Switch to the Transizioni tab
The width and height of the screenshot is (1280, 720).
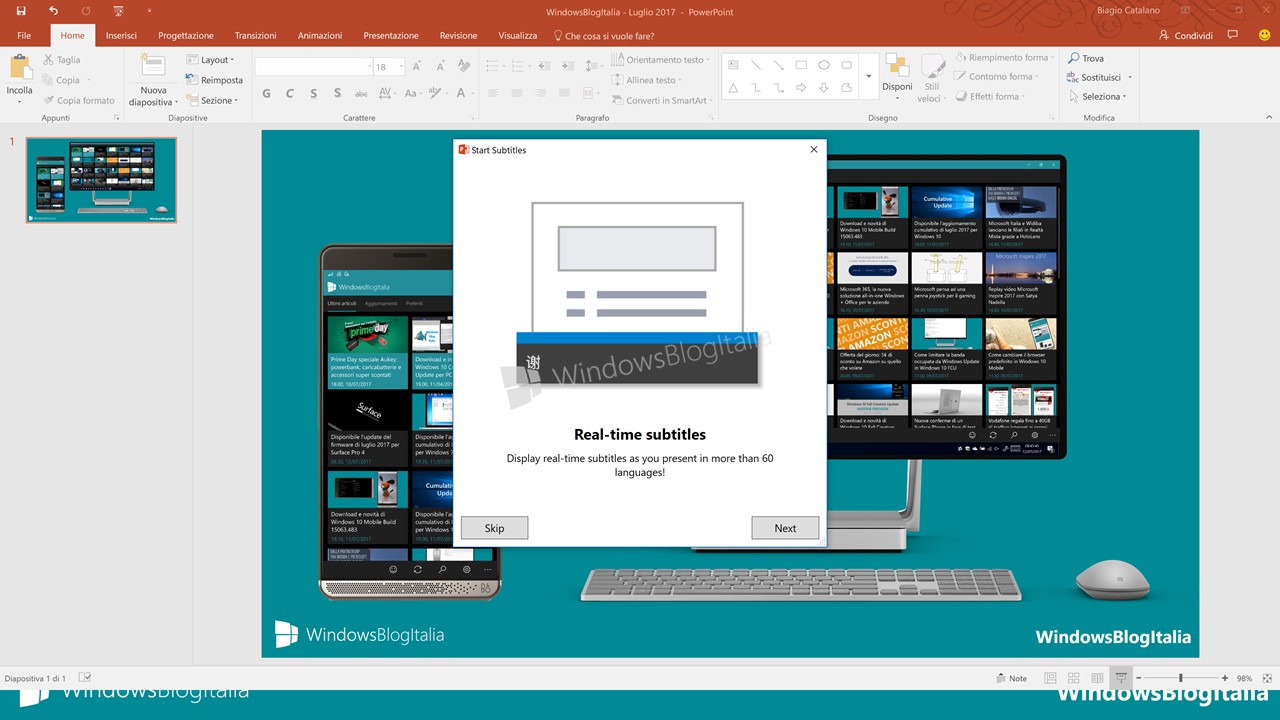tap(255, 35)
